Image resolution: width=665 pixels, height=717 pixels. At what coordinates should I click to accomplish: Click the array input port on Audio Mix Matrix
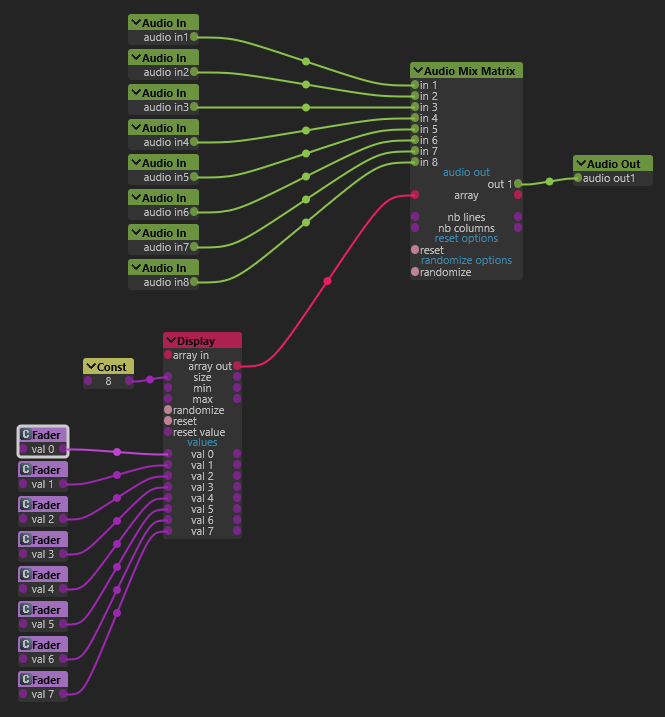coord(415,195)
